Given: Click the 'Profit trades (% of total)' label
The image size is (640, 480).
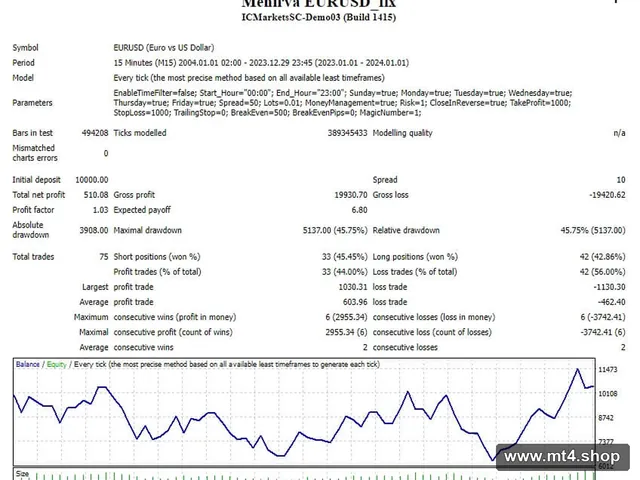Looking at the screenshot, I should tap(157, 272).
